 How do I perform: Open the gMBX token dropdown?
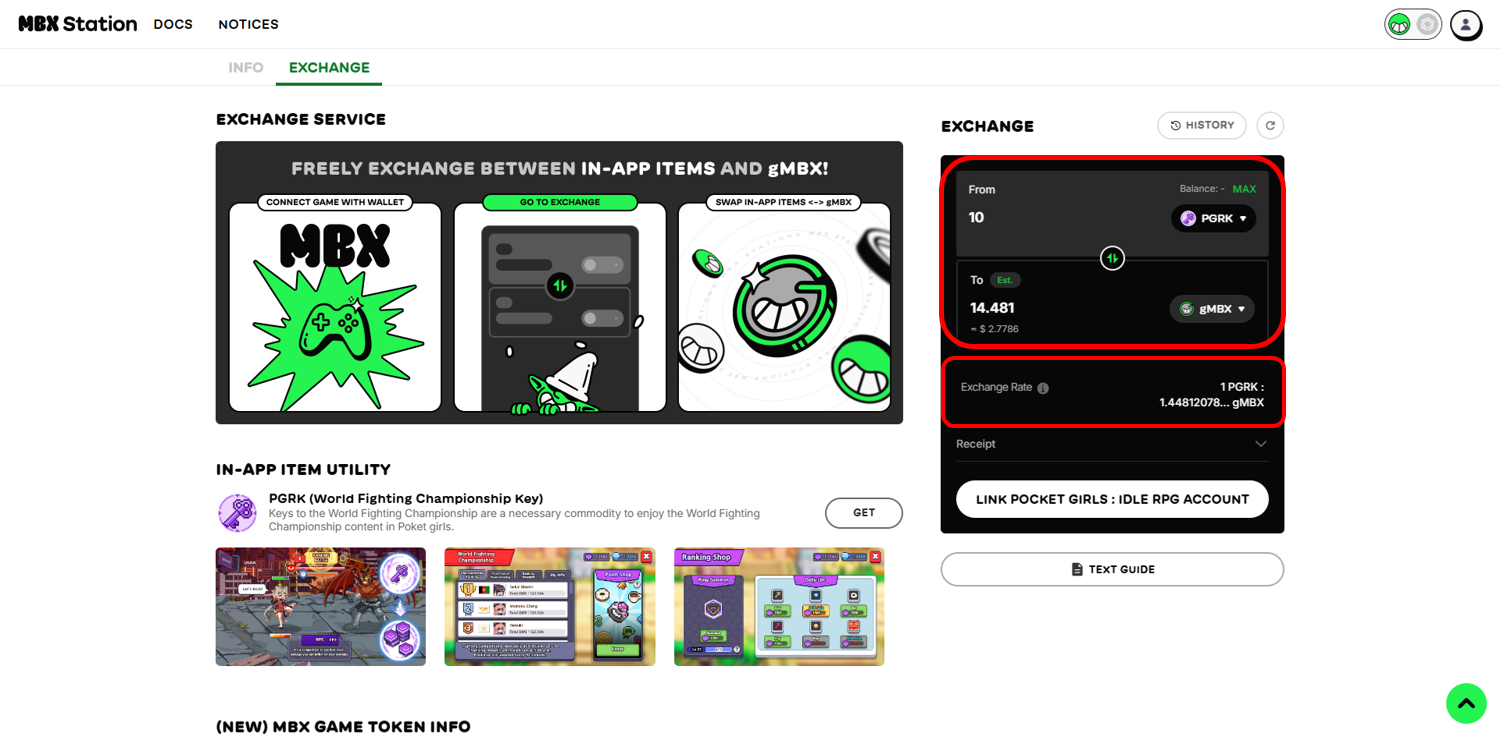click(1212, 309)
